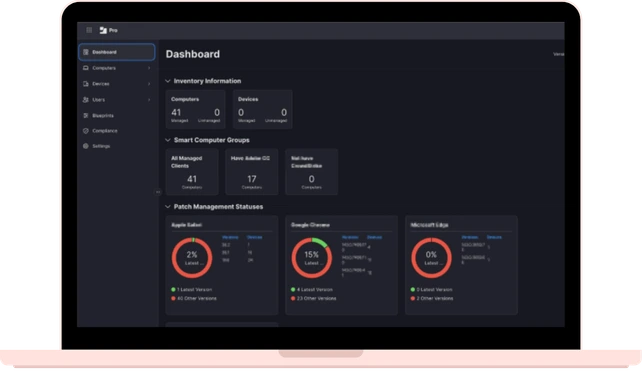Click the Users people icon in sidebar

[x=86, y=99]
